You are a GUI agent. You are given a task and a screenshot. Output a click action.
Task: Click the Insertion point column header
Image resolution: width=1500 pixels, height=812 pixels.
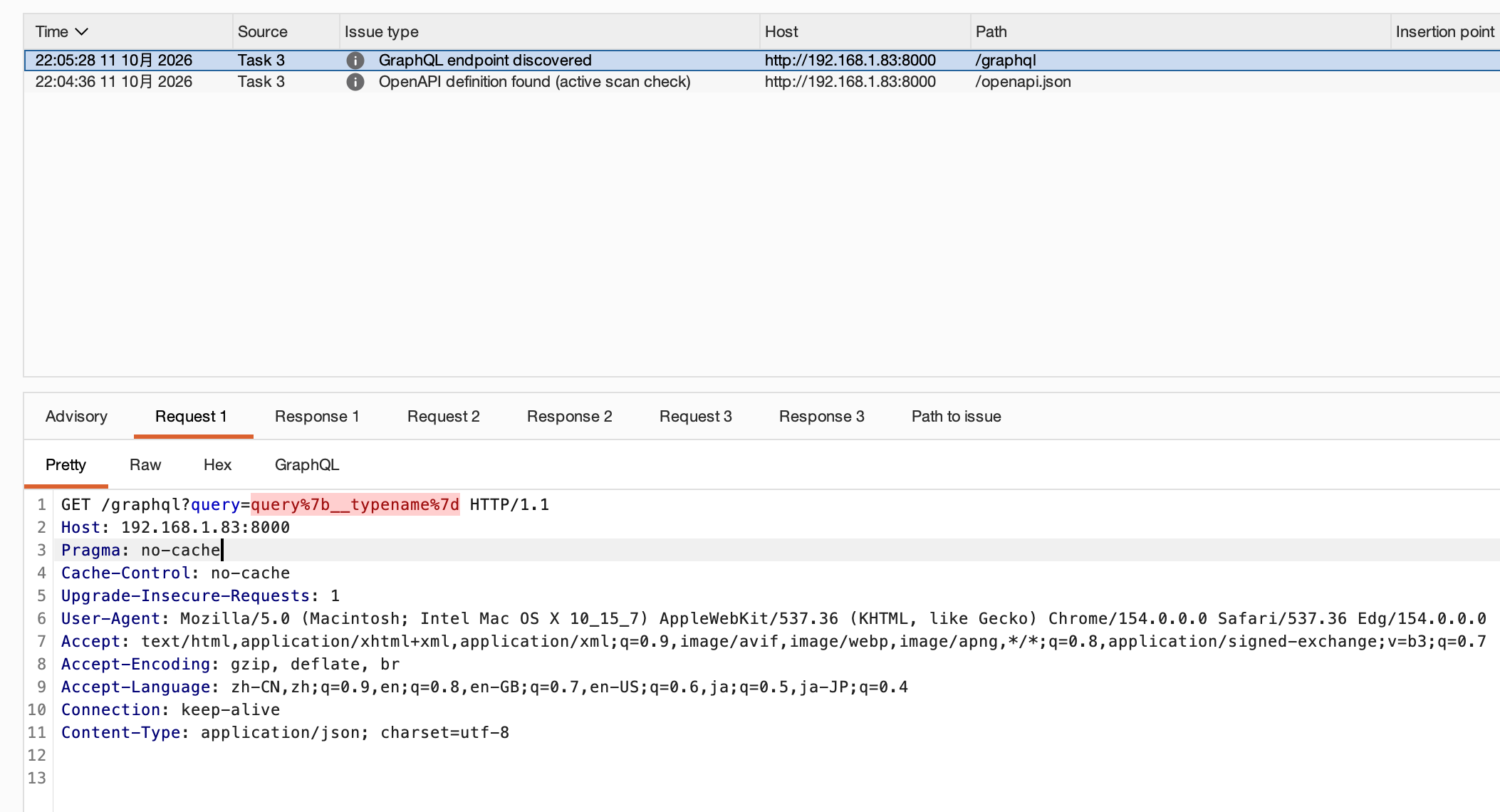click(x=1445, y=32)
